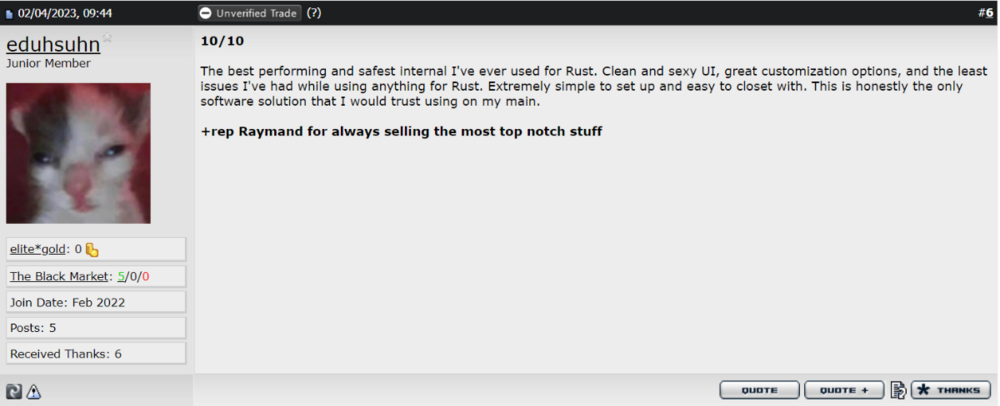Click the post document icon beside the date
Viewport: 1000px width, 406px height.
pos(10,14)
